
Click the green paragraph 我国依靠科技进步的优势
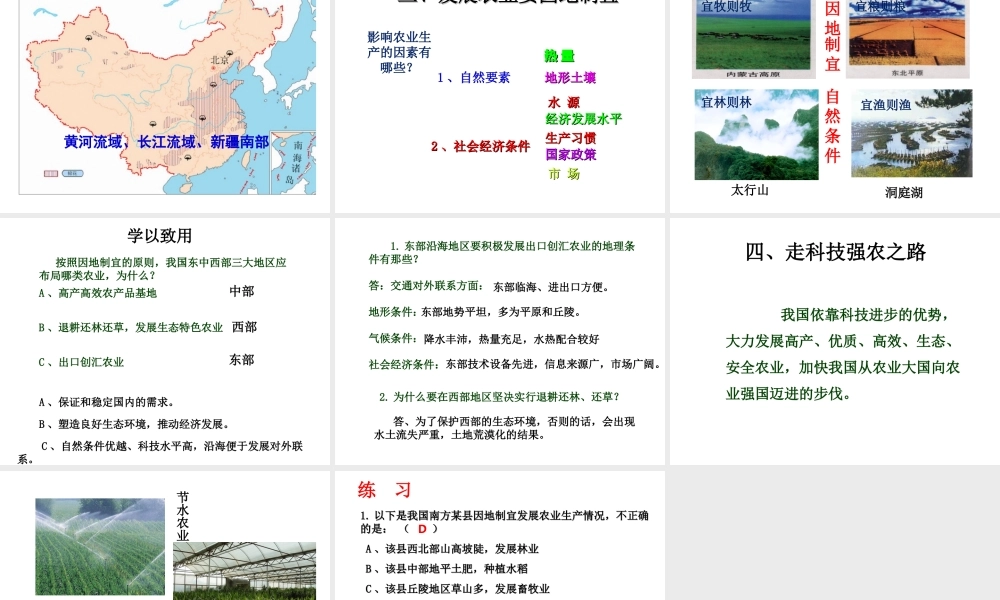[842, 354]
